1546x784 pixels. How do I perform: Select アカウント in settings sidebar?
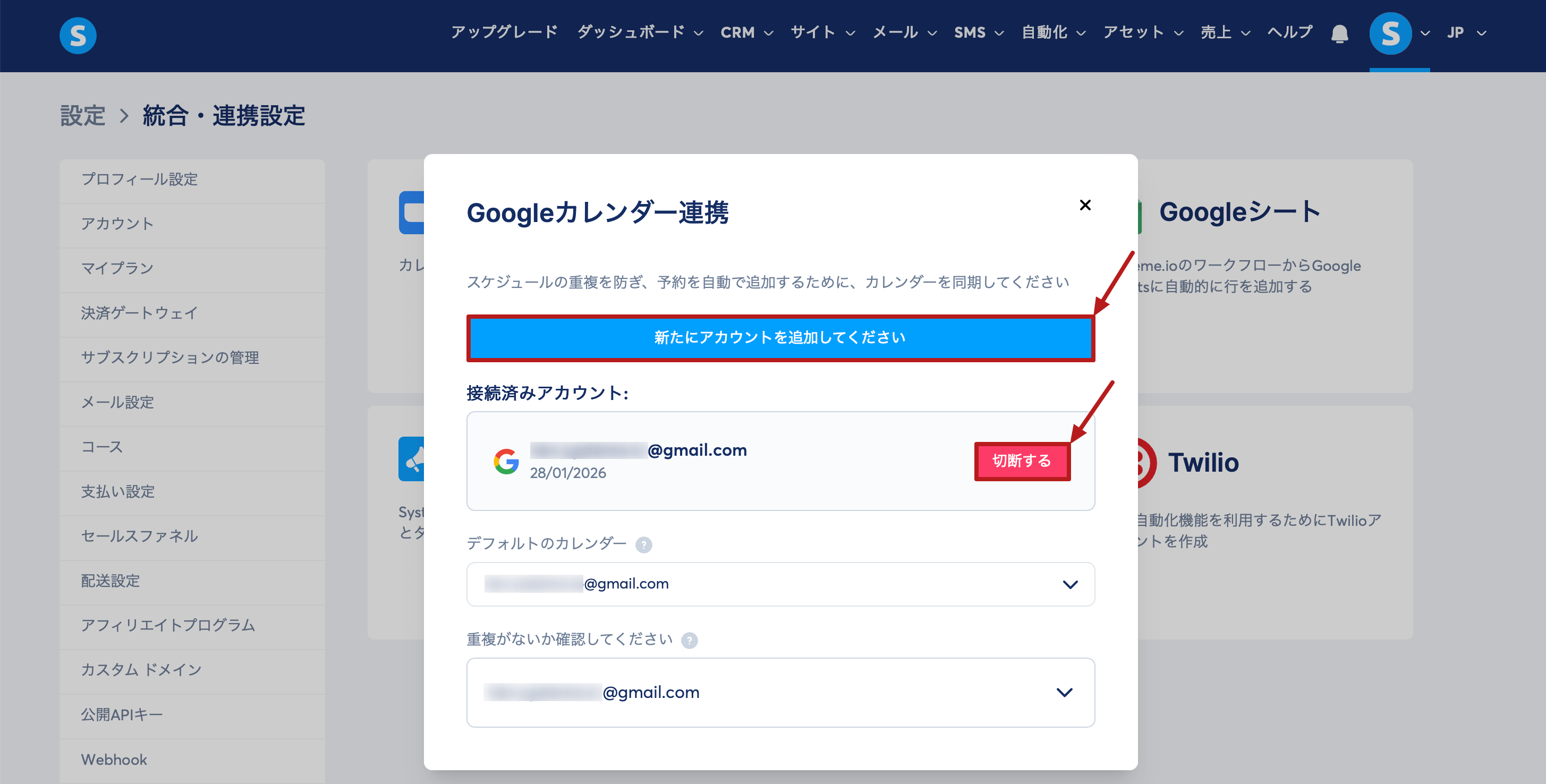point(117,224)
